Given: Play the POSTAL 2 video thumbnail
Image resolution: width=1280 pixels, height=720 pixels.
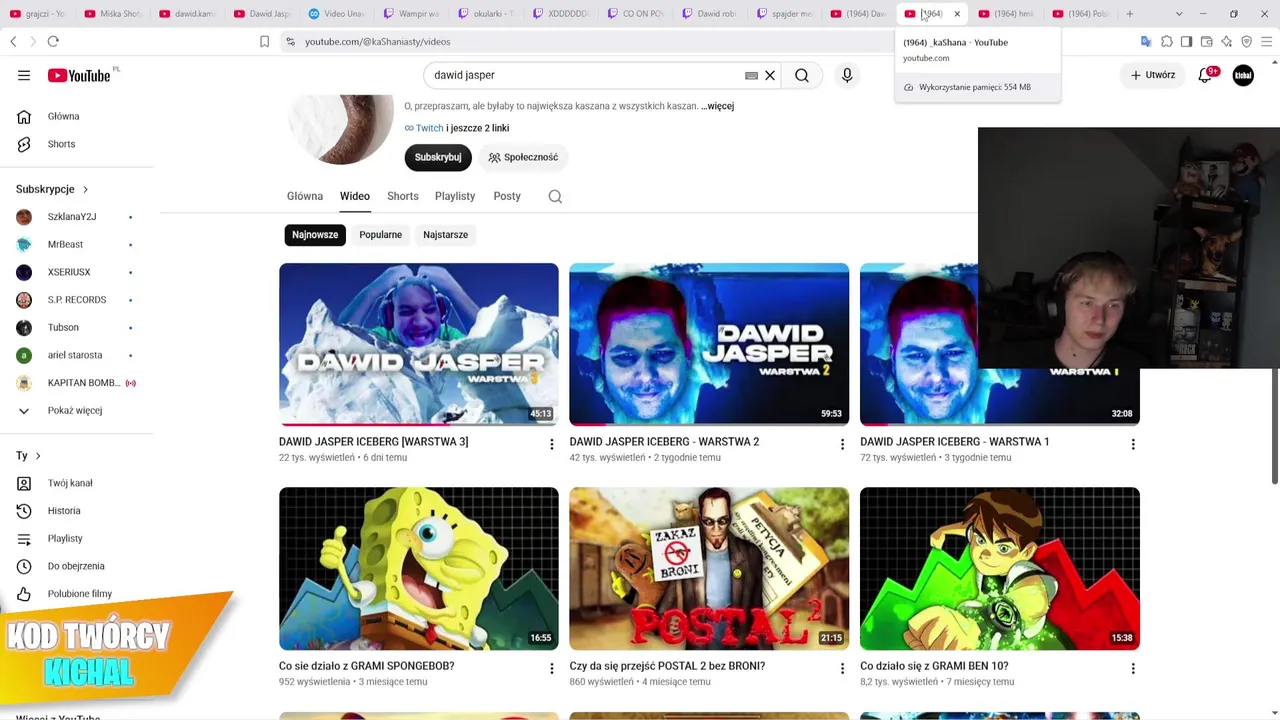Looking at the screenshot, I should (x=709, y=568).
